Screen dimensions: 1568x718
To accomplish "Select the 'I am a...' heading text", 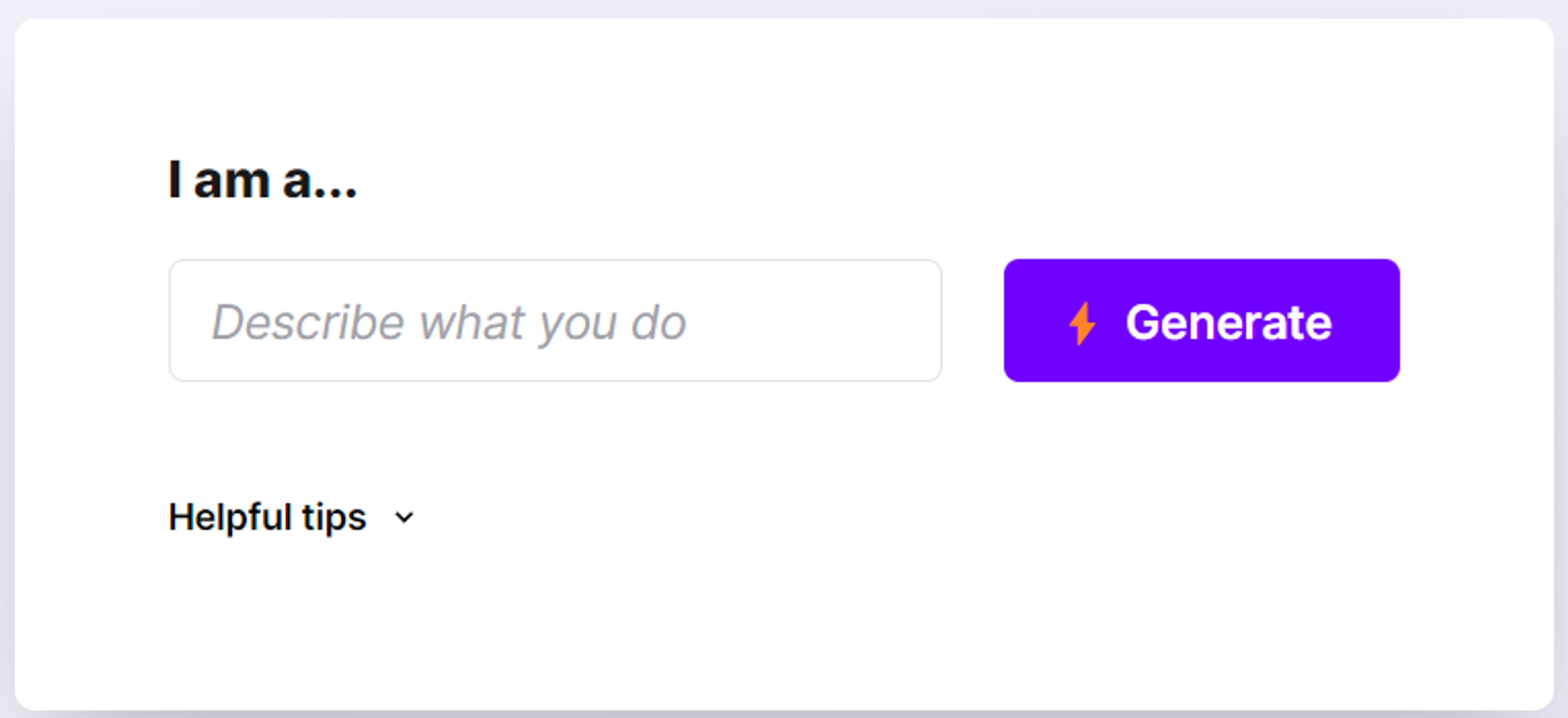I will coord(263,179).
